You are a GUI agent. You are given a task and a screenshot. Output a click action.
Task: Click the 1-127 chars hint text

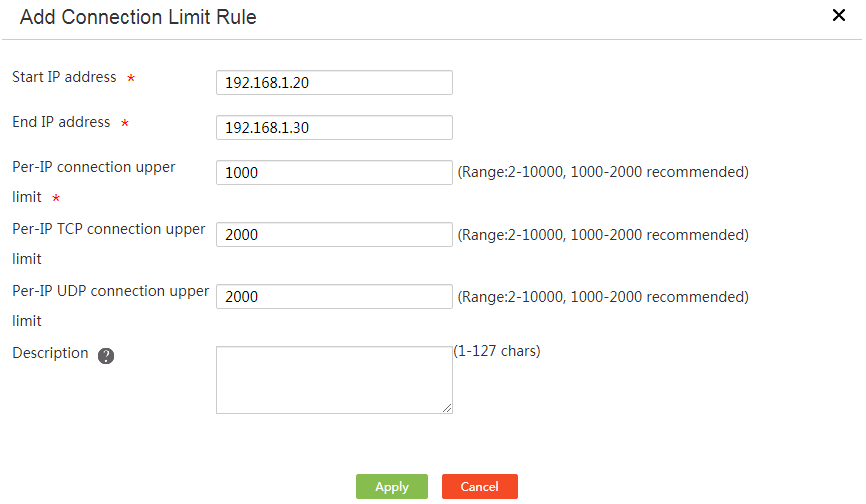pyautogui.click(x=497, y=351)
